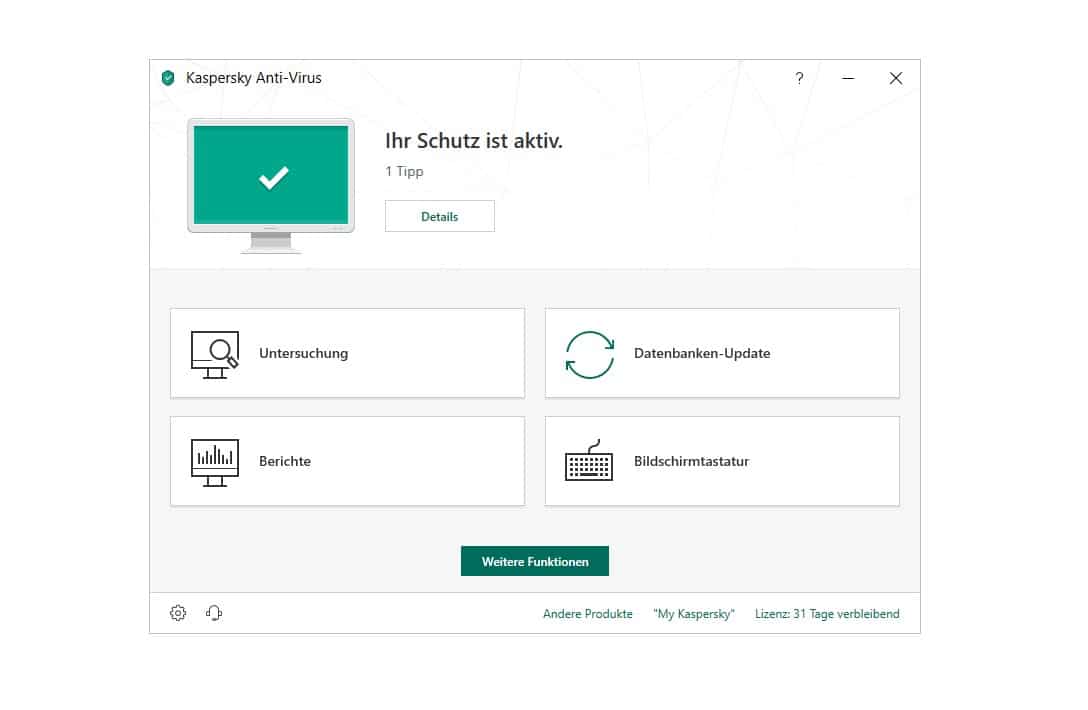Open settings via the gear icon
Viewport: 1088px width, 710px height.
(178, 613)
